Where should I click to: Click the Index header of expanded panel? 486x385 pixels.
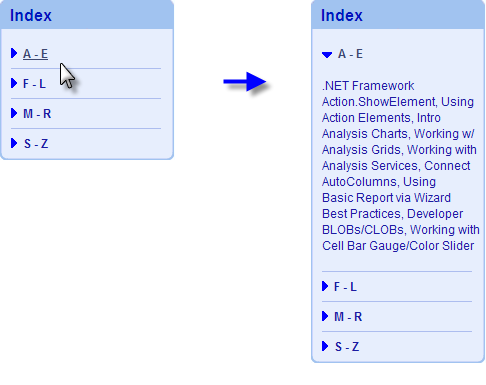tap(342, 15)
